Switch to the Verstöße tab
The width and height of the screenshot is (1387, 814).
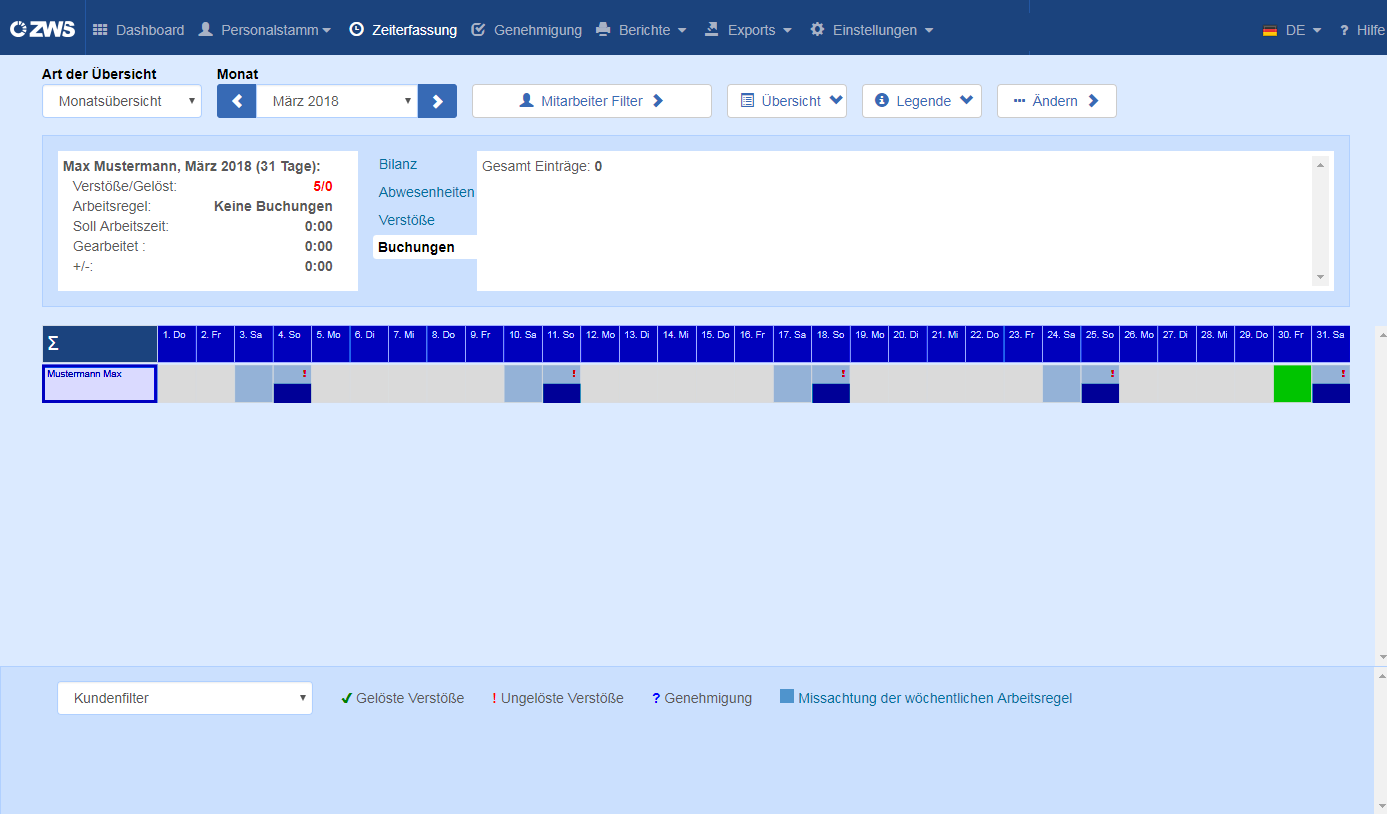(407, 220)
